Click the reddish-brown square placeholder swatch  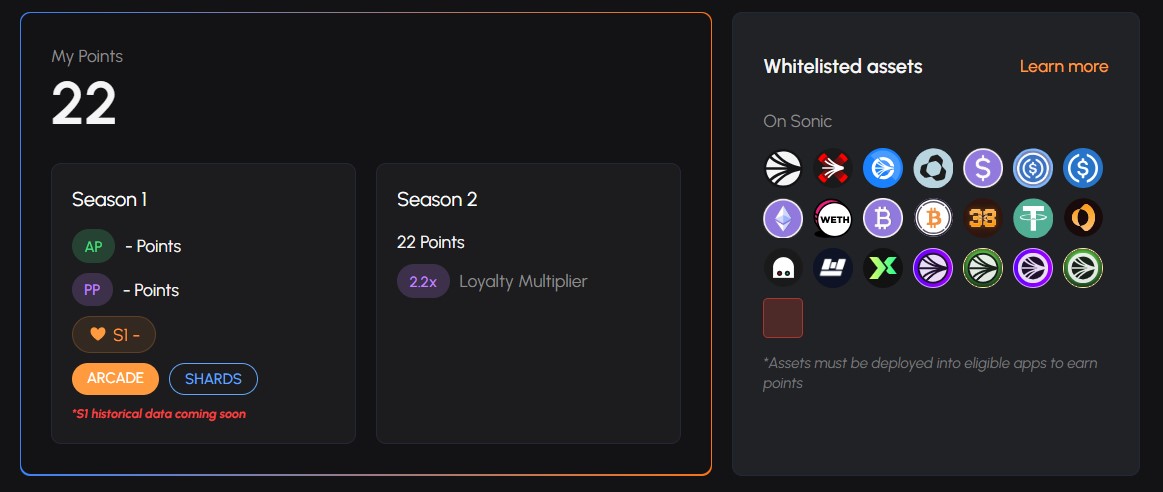tap(783, 318)
